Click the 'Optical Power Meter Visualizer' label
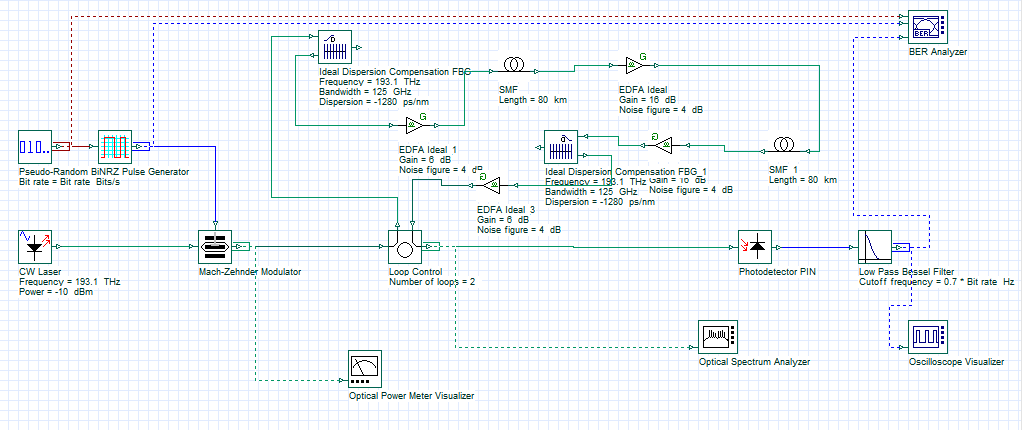The image size is (1023, 430). coord(411,395)
